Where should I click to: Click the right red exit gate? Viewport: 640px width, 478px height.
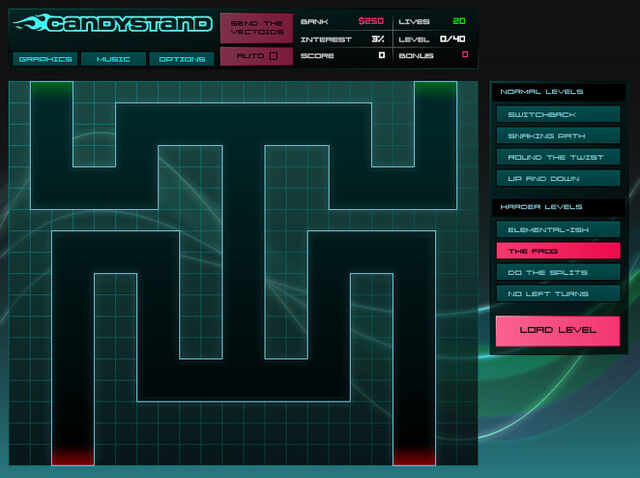coord(414,456)
